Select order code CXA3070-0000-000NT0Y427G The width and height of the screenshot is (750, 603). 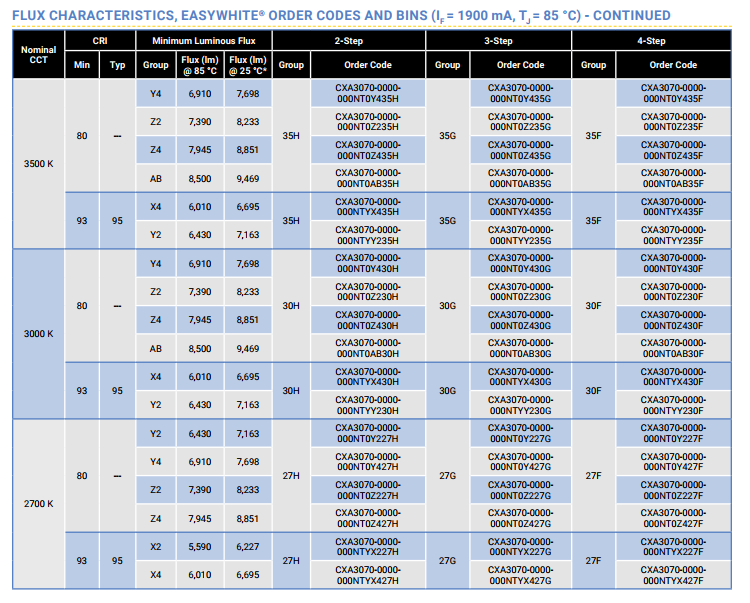(520, 461)
